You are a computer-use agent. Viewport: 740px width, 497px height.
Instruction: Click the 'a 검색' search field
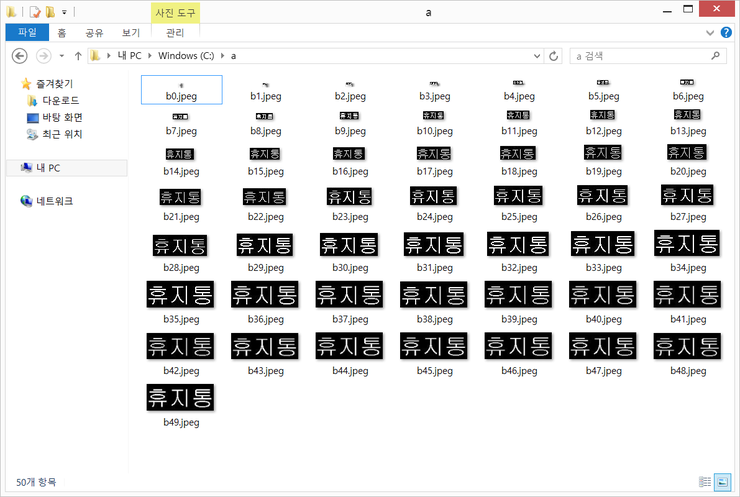click(x=640, y=56)
